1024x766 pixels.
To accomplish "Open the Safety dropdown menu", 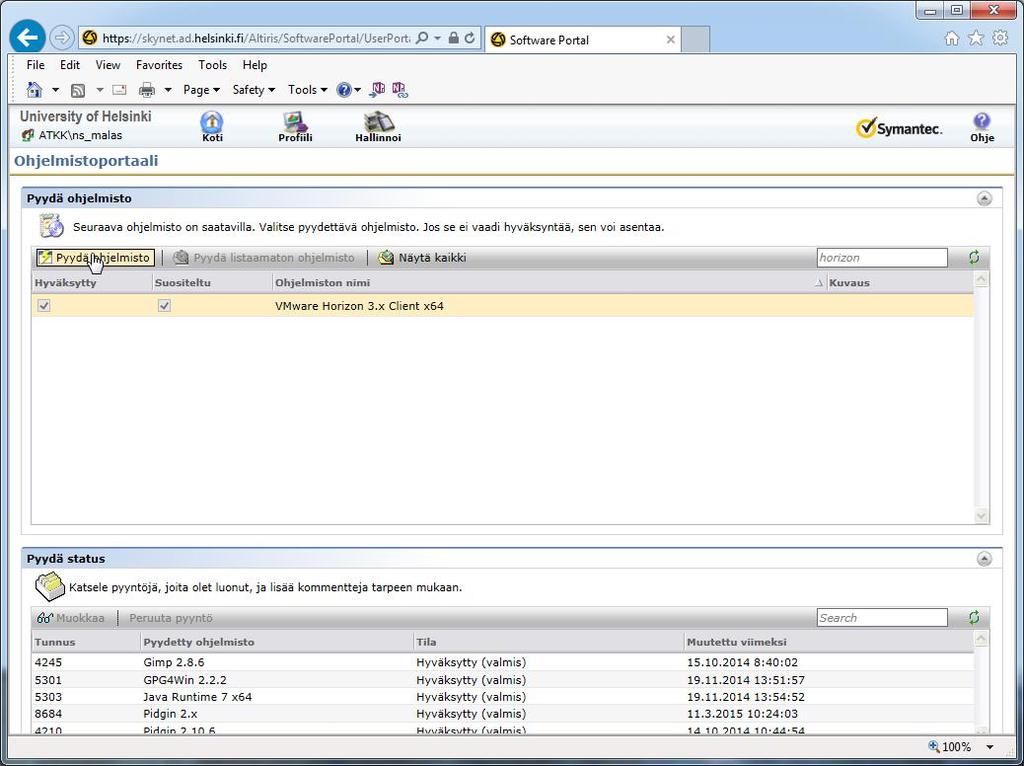I will 254,89.
